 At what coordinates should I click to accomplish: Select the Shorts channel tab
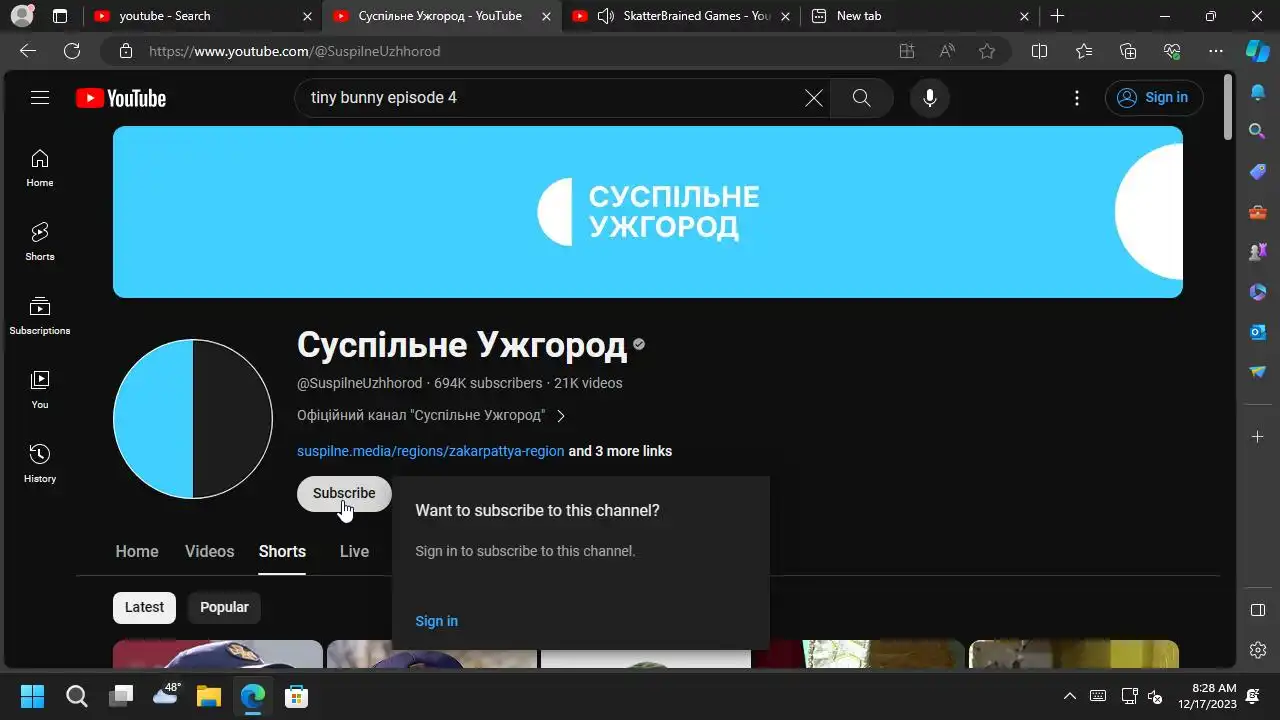click(x=282, y=552)
